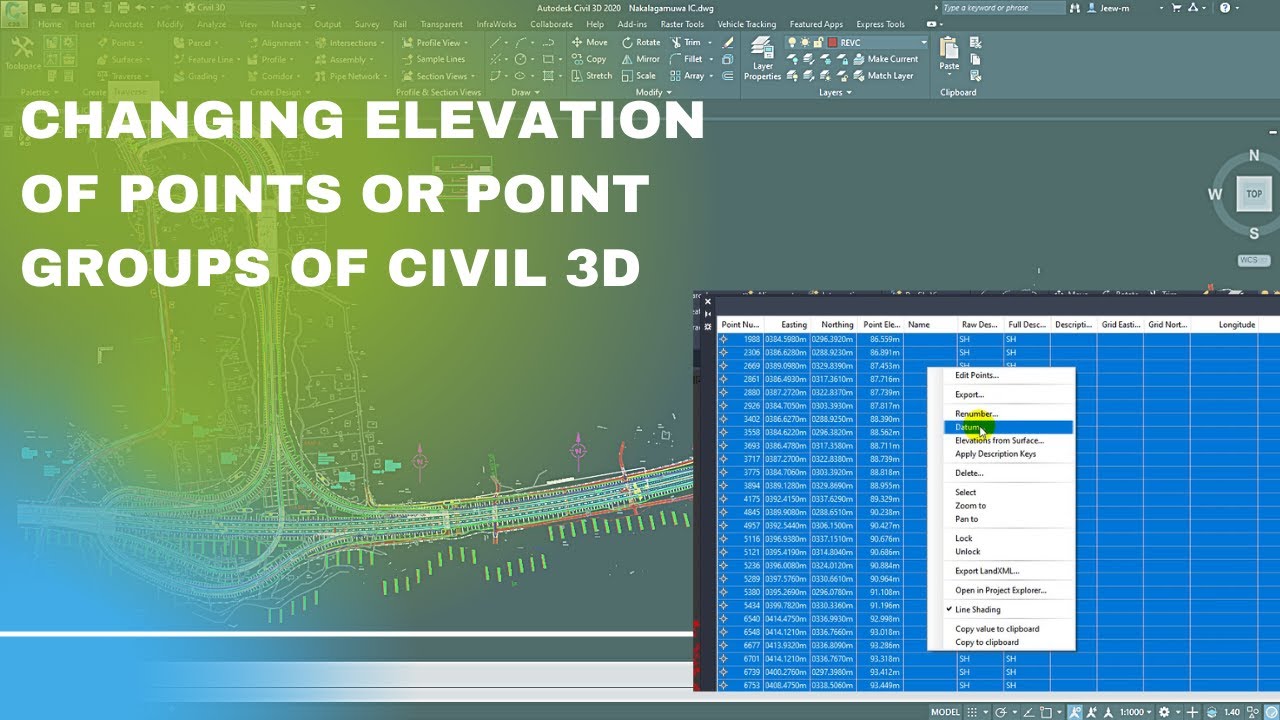
Task: Open the WCS coordinate system dropdown
Action: coord(1254,260)
